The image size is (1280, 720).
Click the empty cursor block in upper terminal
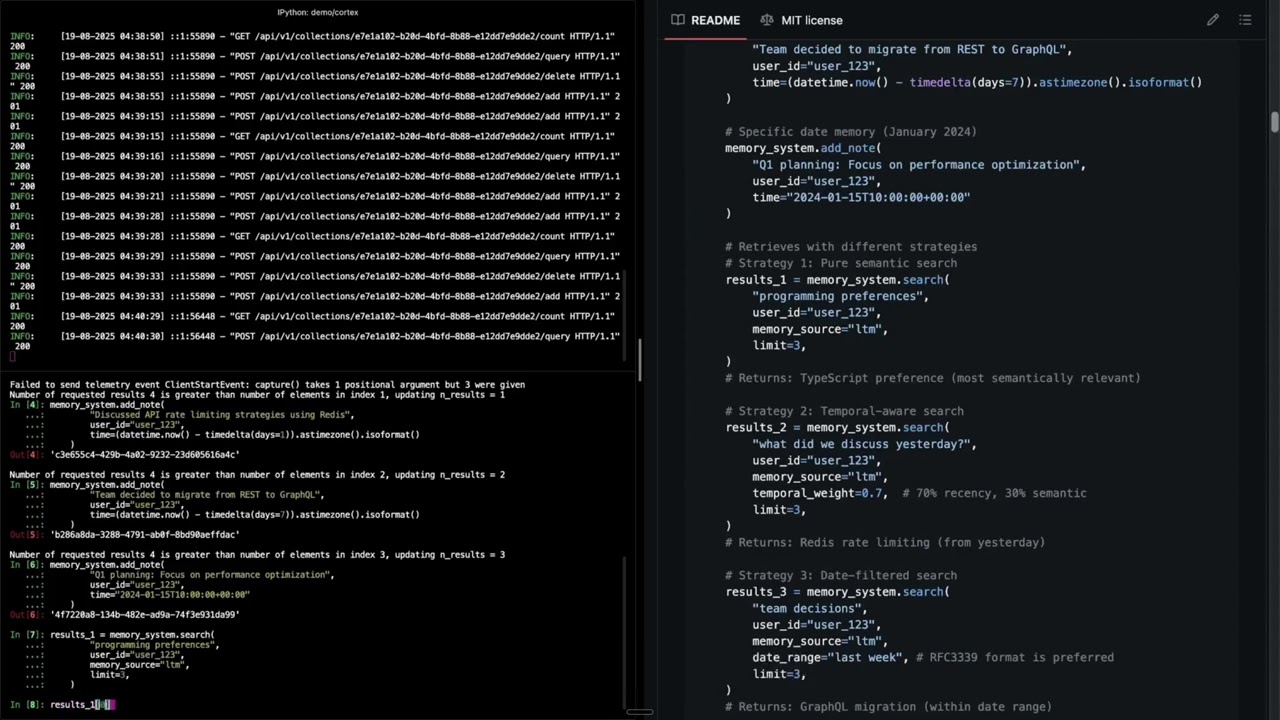pyautogui.click(x=13, y=356)
